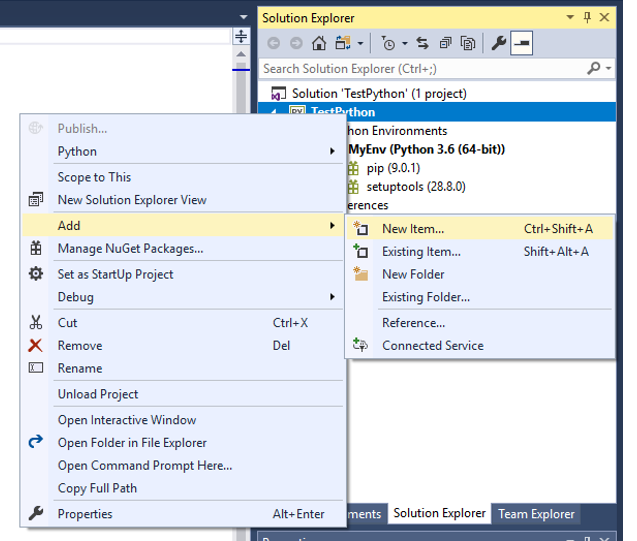Choose Manage NuGet Packages...
This screenshot has width=637, height=541.
coord(183,249)
